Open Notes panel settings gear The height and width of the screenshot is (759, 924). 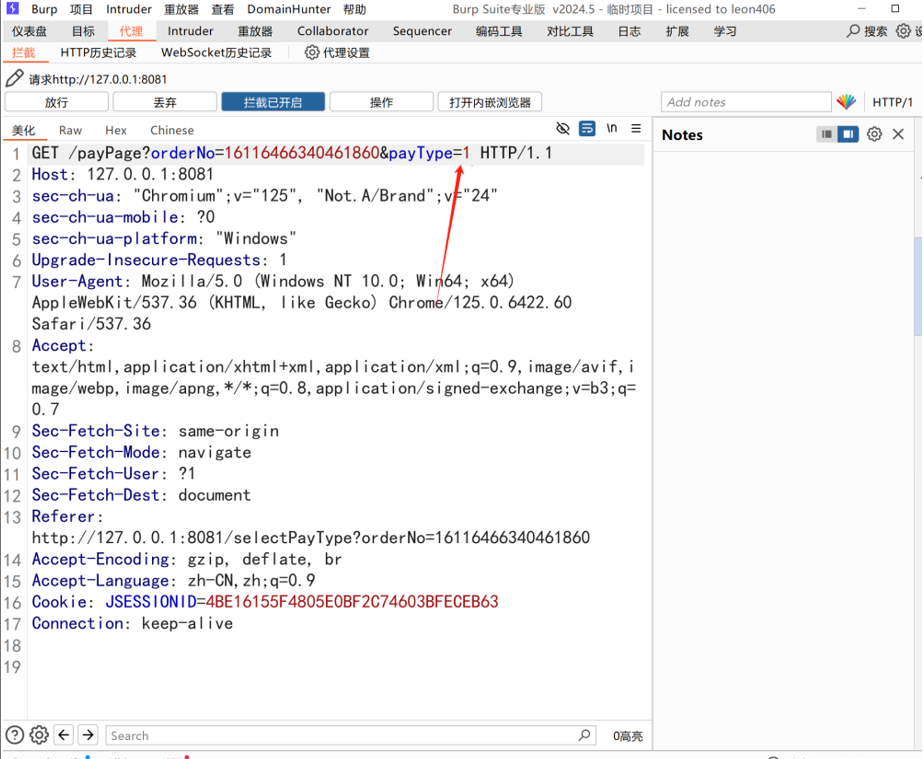pyautogui.click(x=874, y=134)
